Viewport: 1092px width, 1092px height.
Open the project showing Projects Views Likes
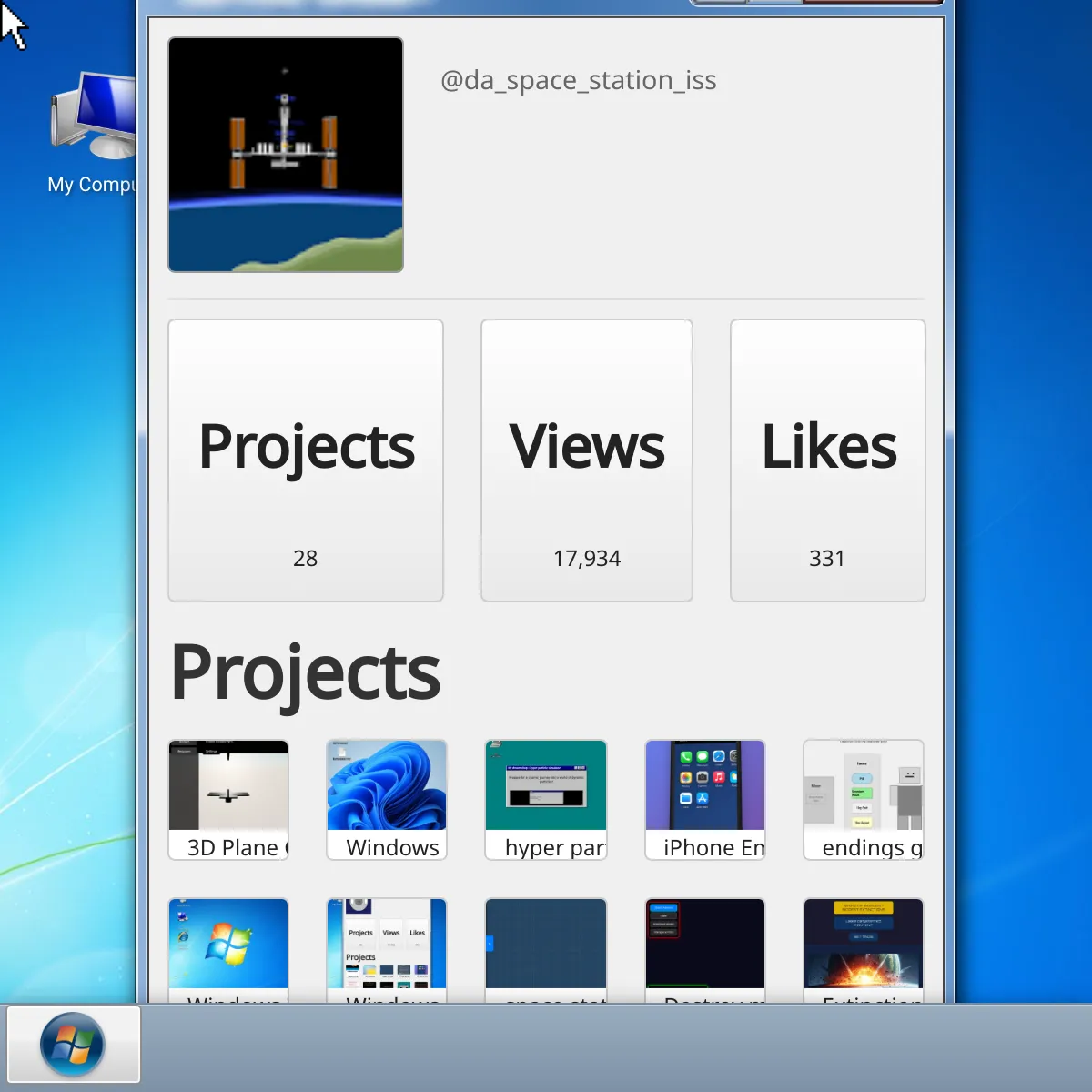point(387,950)
